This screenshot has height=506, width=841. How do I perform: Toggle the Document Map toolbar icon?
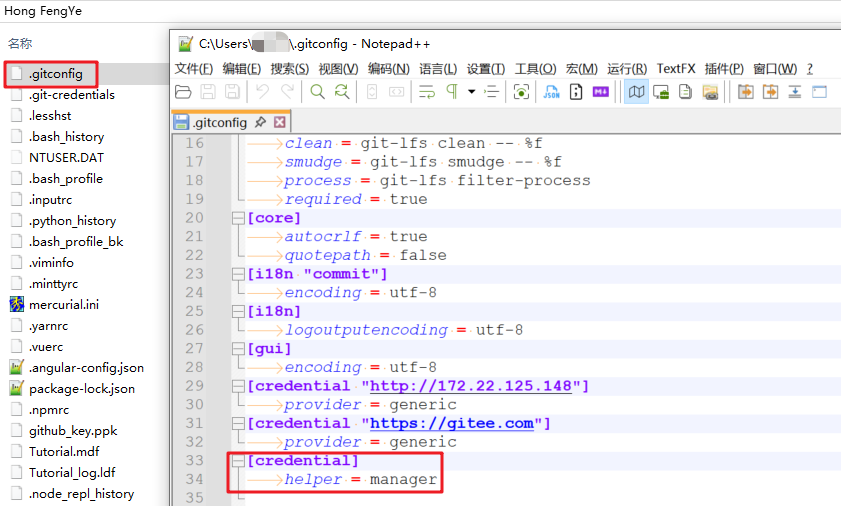point(636,92)
